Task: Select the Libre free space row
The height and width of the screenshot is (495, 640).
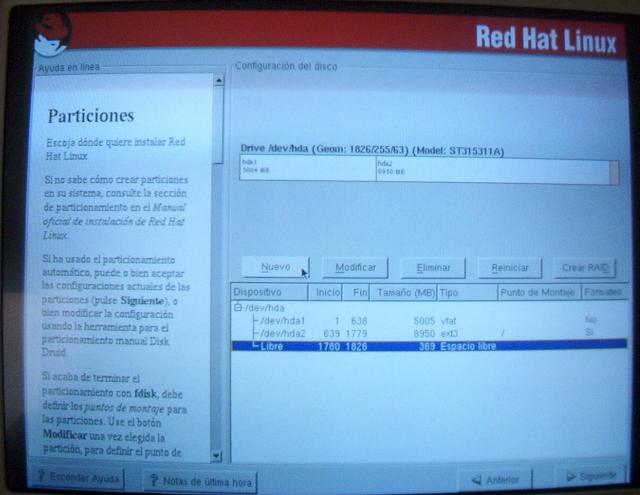Action: (x=429, y=346)
